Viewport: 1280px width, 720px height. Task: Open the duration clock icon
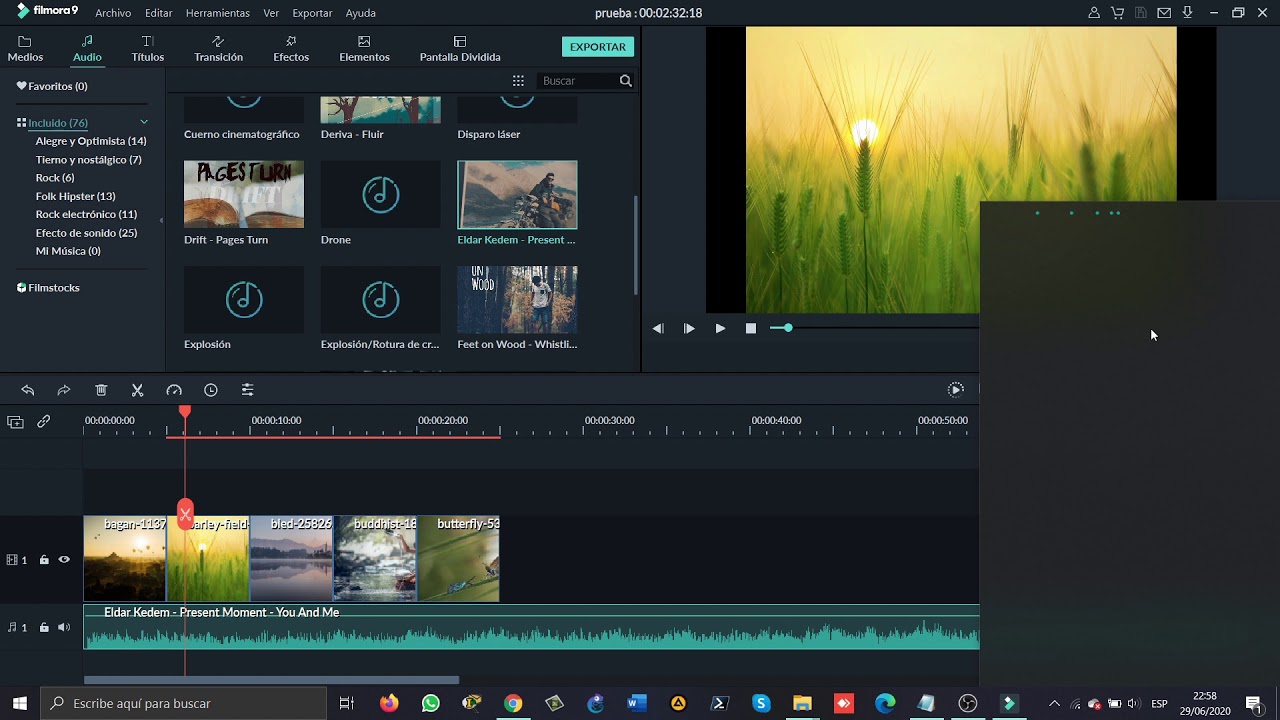(211, 390)
